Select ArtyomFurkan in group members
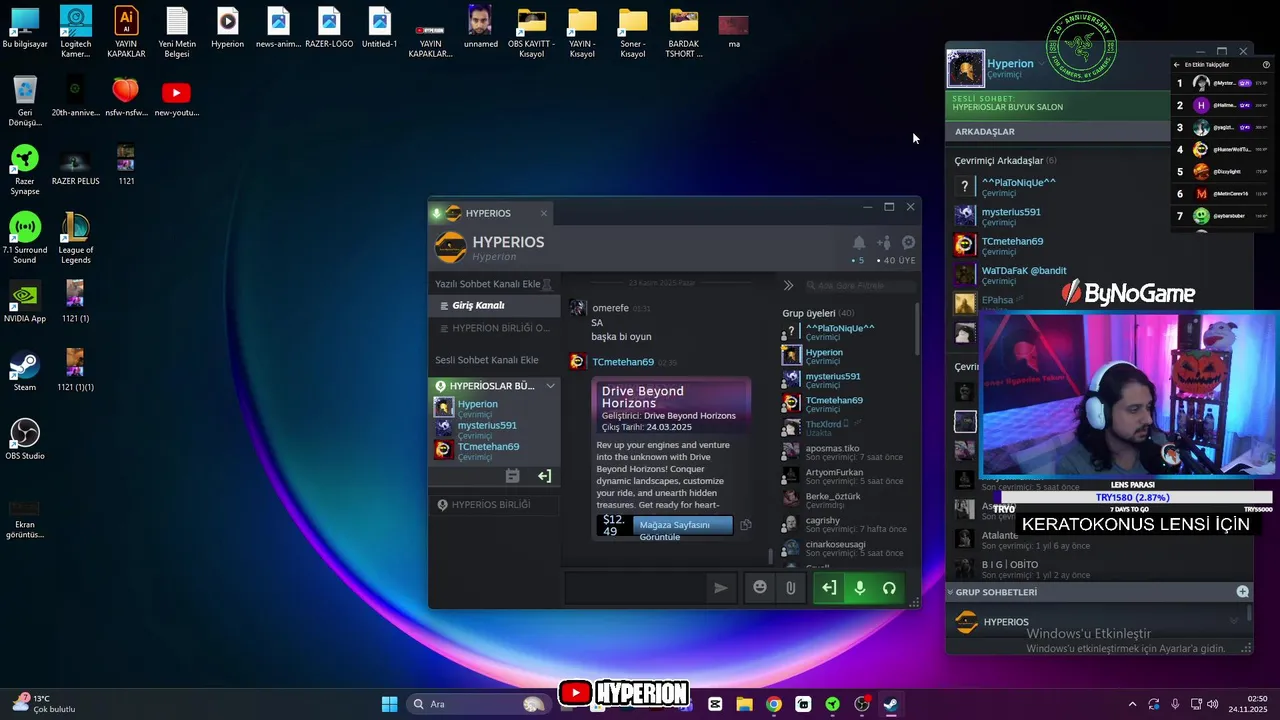1280x720 pixels. pyautogui.click(x=845, y=476)
